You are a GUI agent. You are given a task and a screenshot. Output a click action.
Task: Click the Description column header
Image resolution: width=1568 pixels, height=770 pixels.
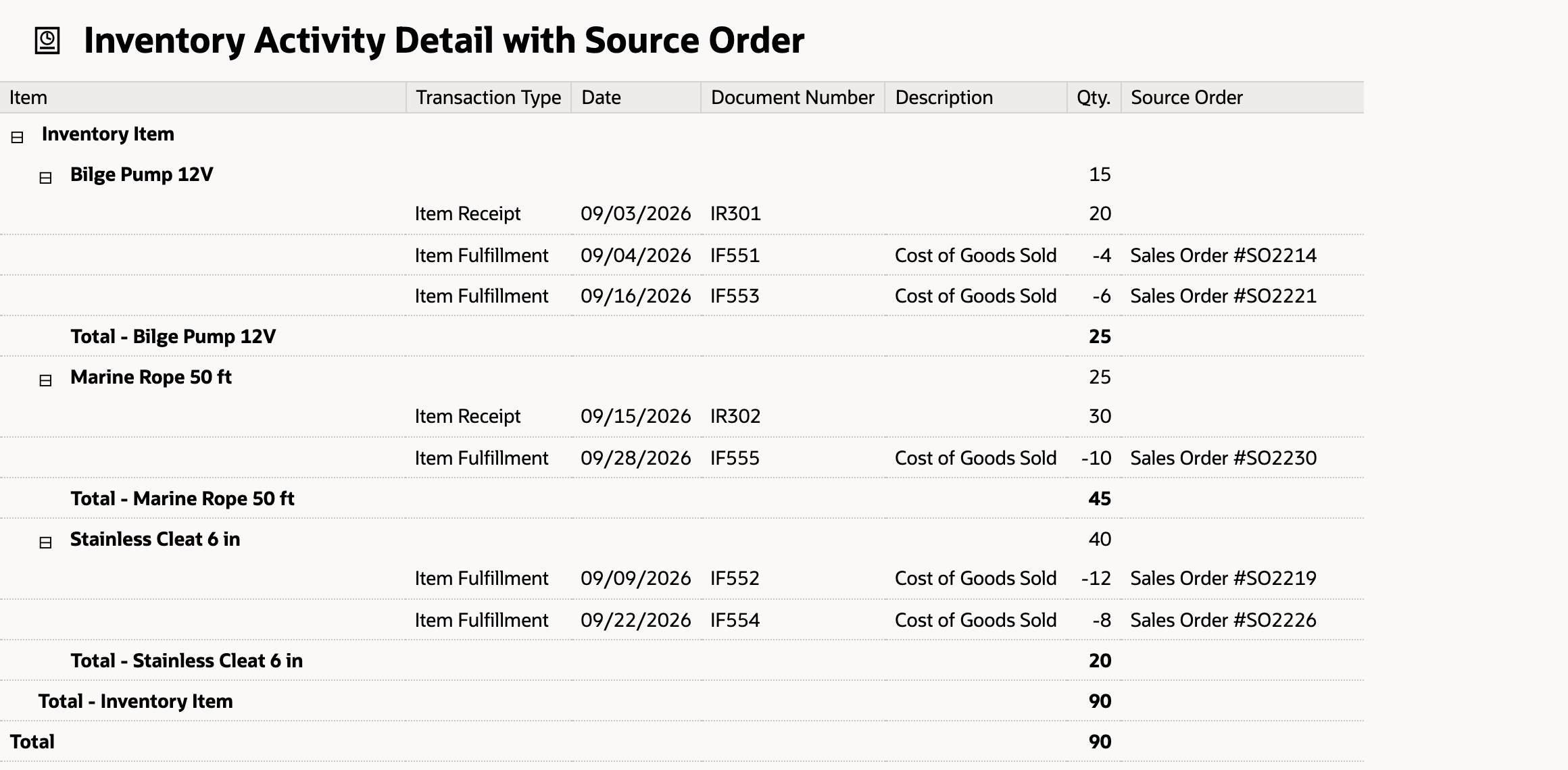pyautogui.click(x=976, y=97)
